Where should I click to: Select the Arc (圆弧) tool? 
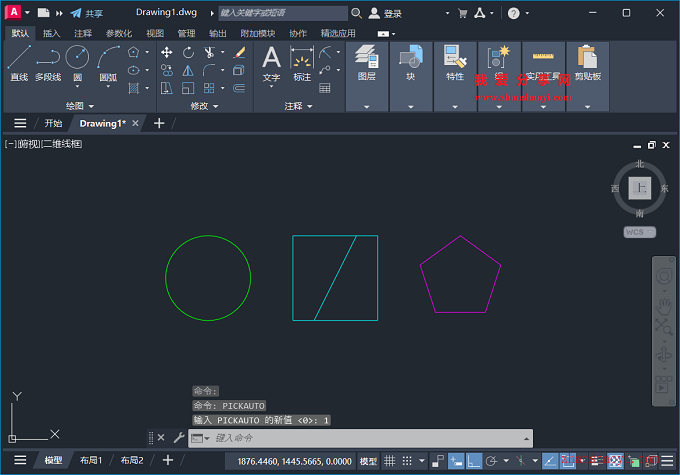click(108, 63)
